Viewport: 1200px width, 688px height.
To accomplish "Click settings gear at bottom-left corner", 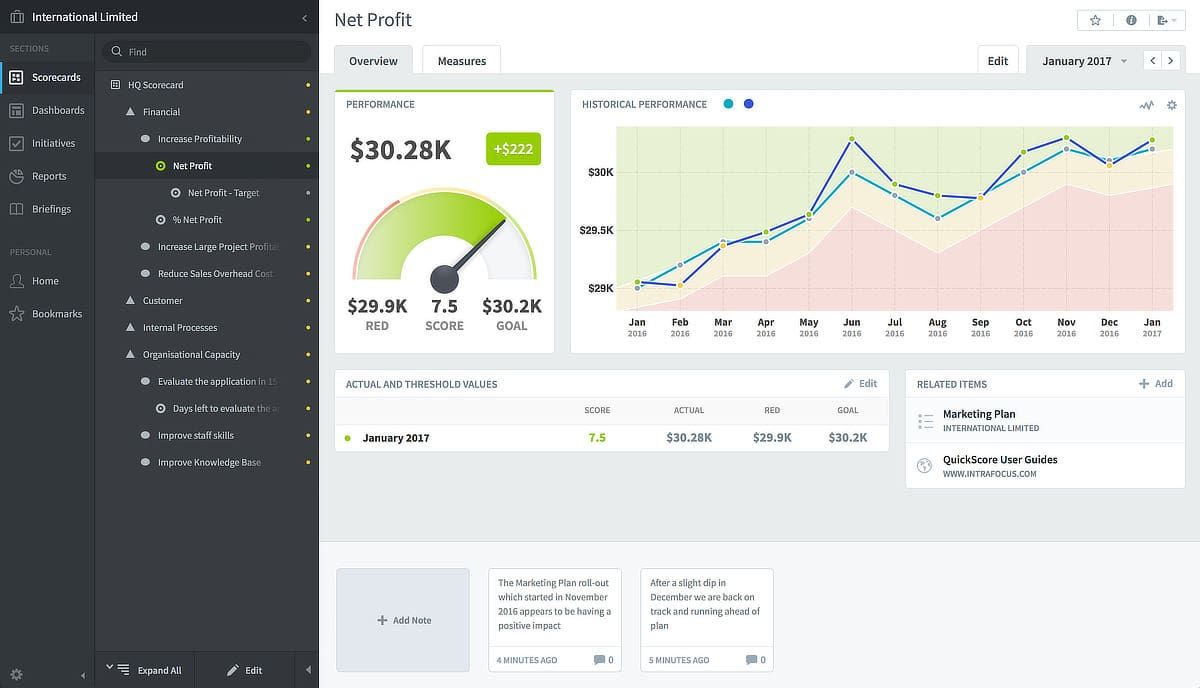I will pos(16,674).
